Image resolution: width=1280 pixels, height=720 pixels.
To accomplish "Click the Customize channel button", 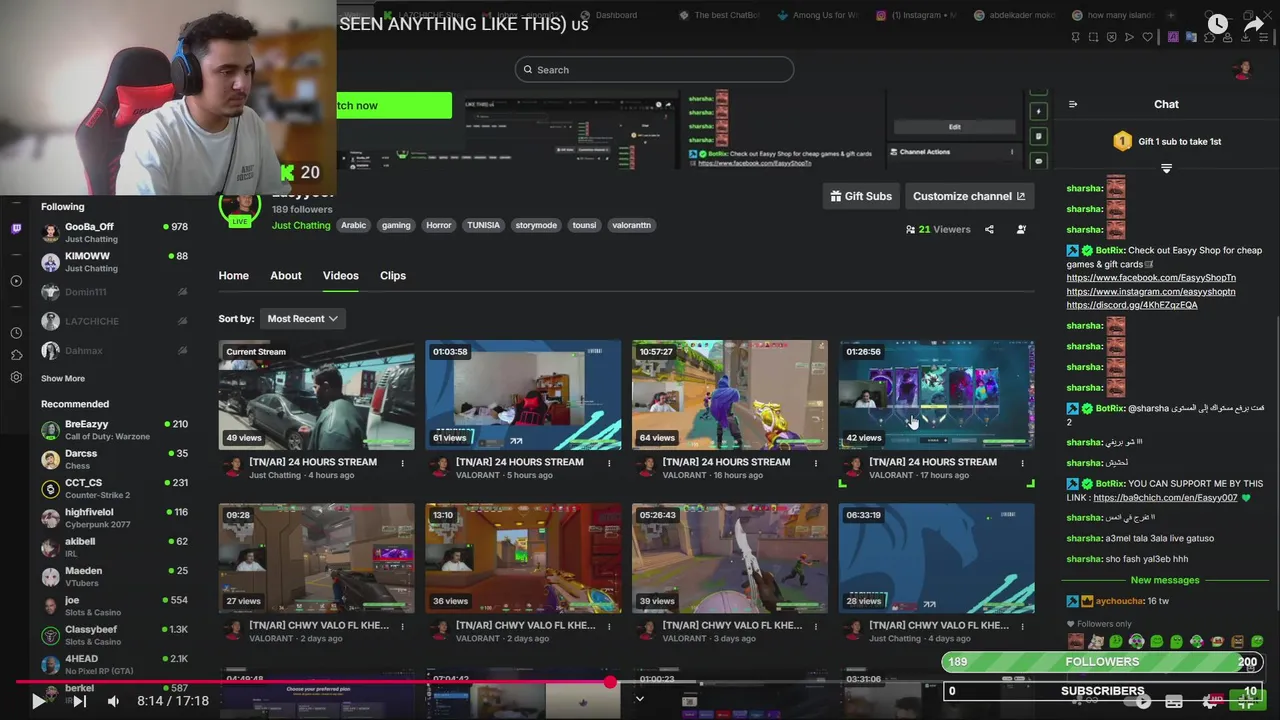I will [969, 196].
